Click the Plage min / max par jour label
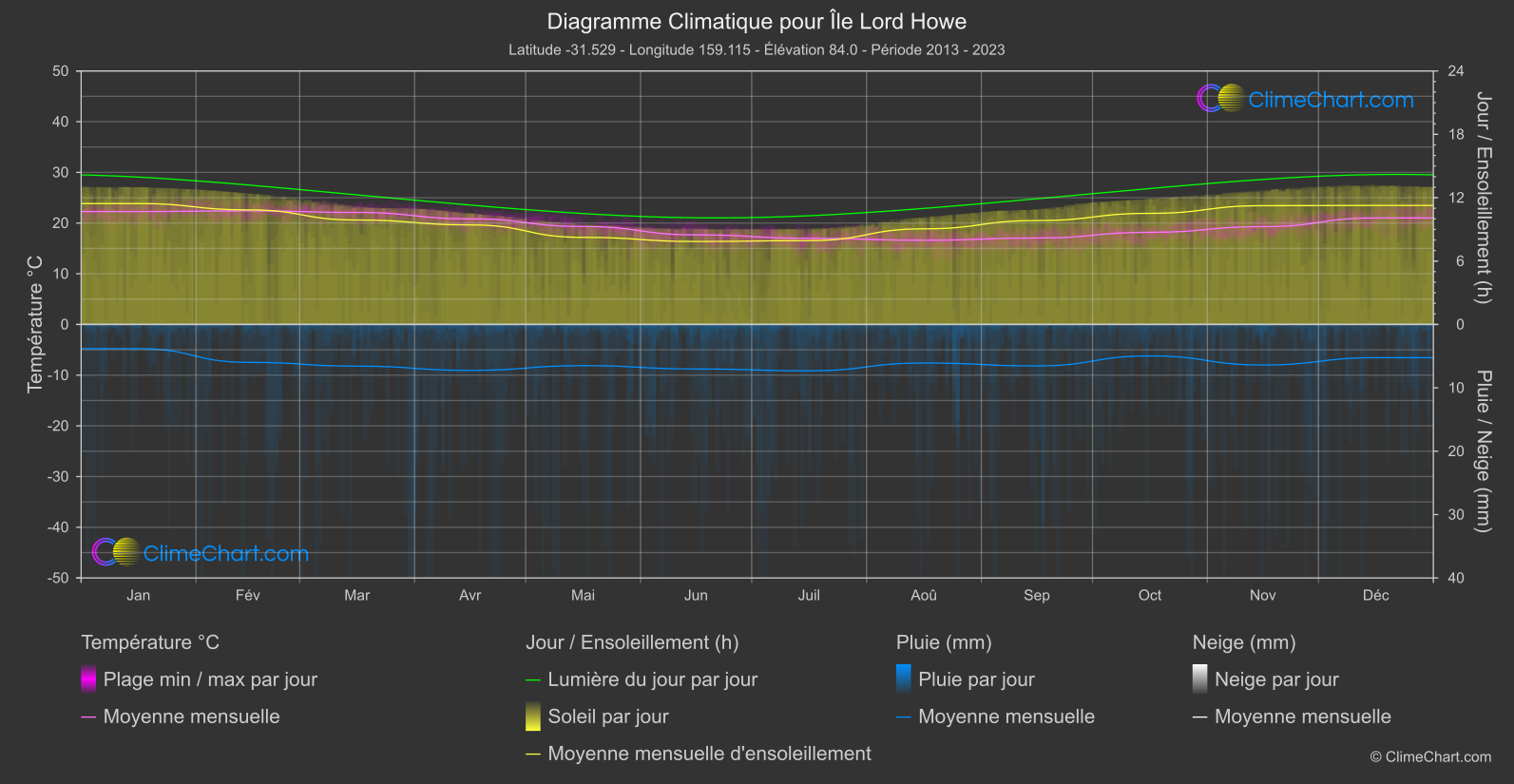The width and height of the screenshot is (1514, 784). [x=210, y=679]
